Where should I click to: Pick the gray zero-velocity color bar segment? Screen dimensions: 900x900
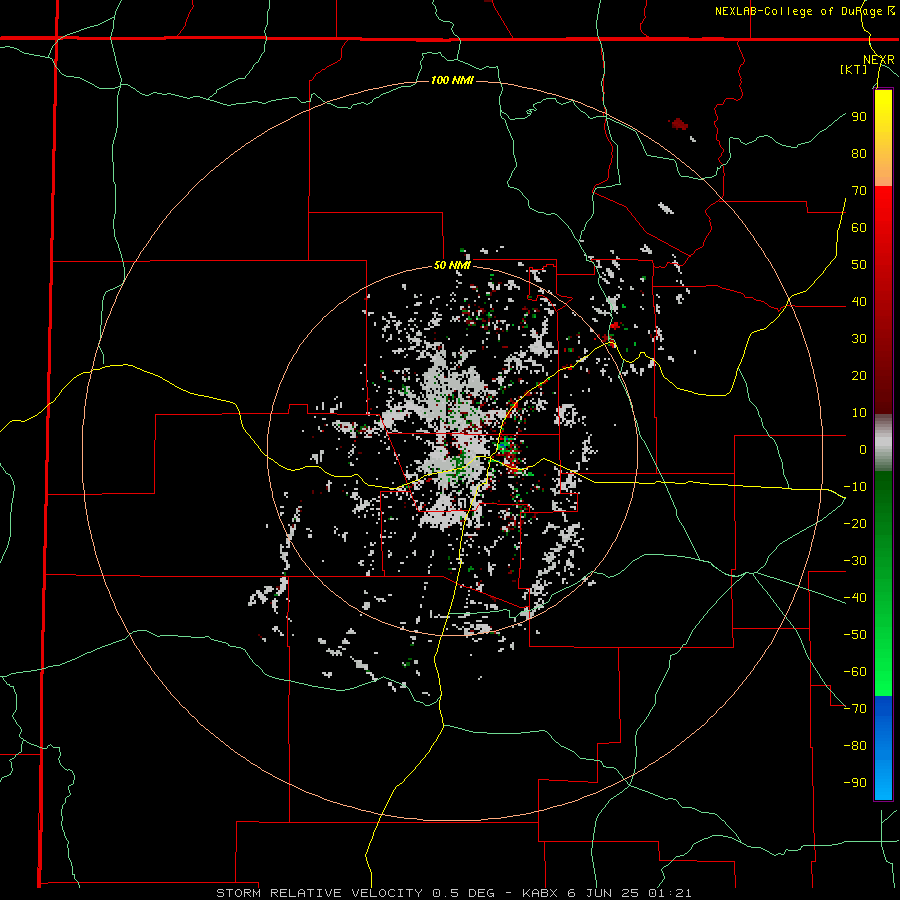[883, 443]
